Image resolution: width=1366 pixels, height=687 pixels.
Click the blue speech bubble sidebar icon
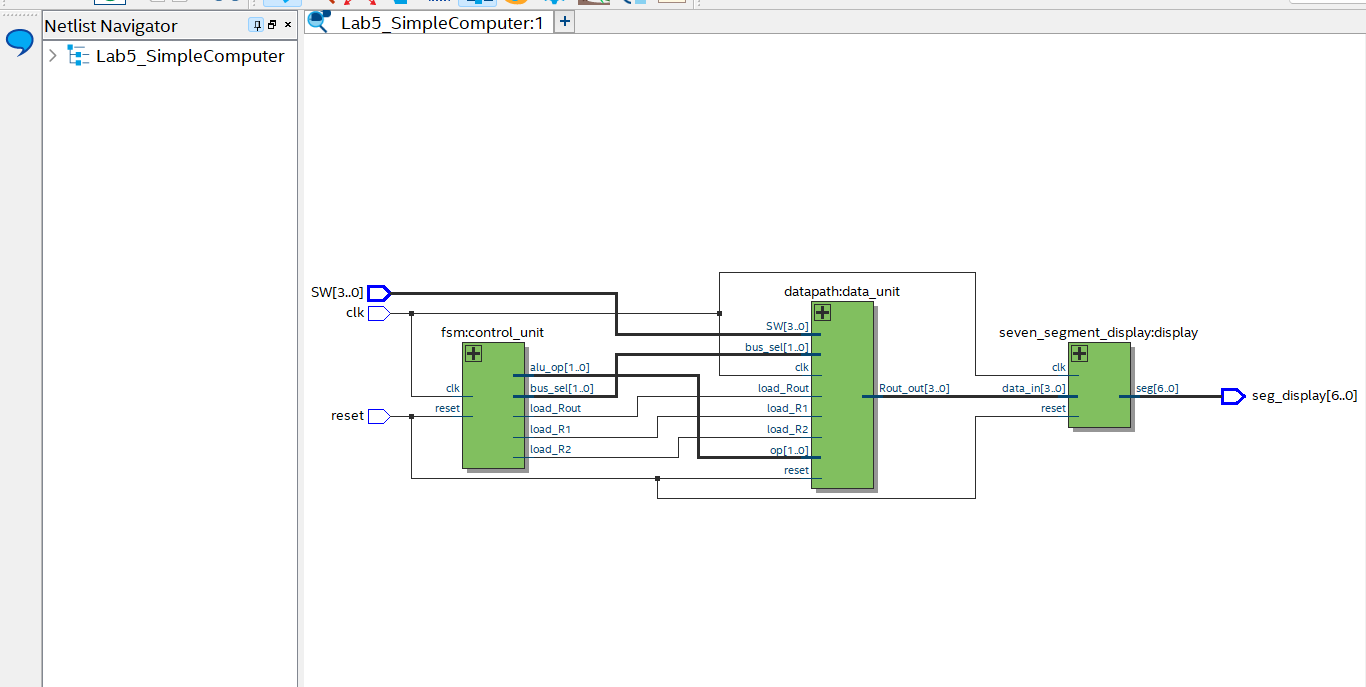(x=20, y=43)
